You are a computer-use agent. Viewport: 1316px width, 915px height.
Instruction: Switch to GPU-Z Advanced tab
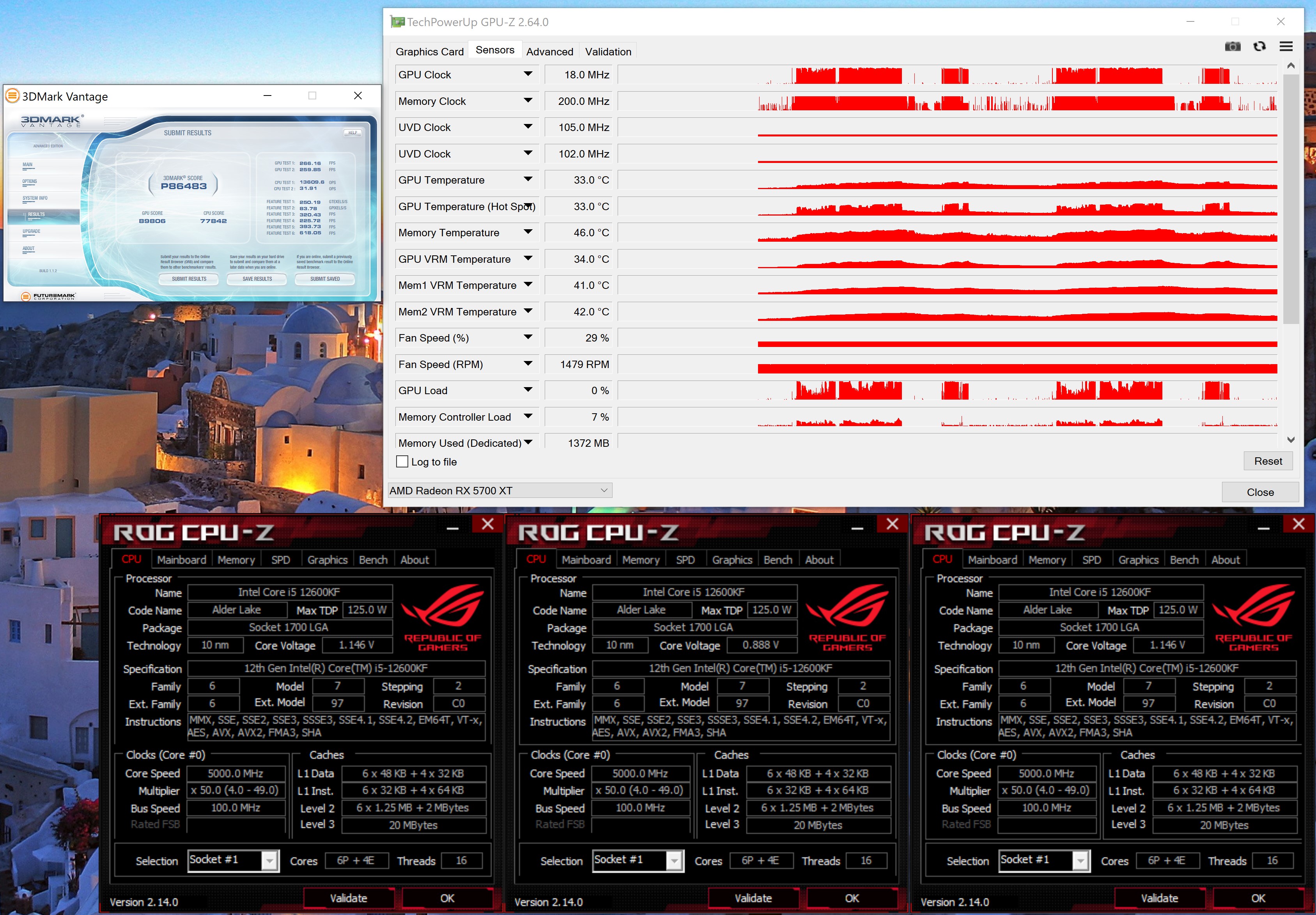pos(550,51)
